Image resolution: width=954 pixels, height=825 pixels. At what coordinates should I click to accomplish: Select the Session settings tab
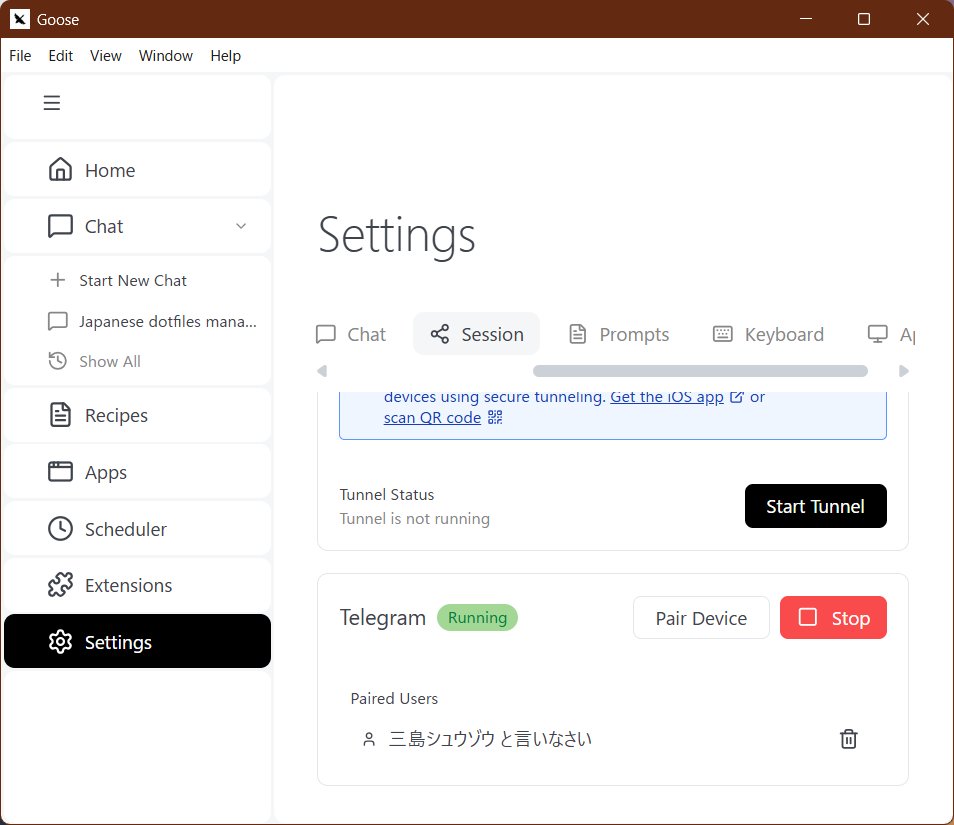[x=476, y=334]
